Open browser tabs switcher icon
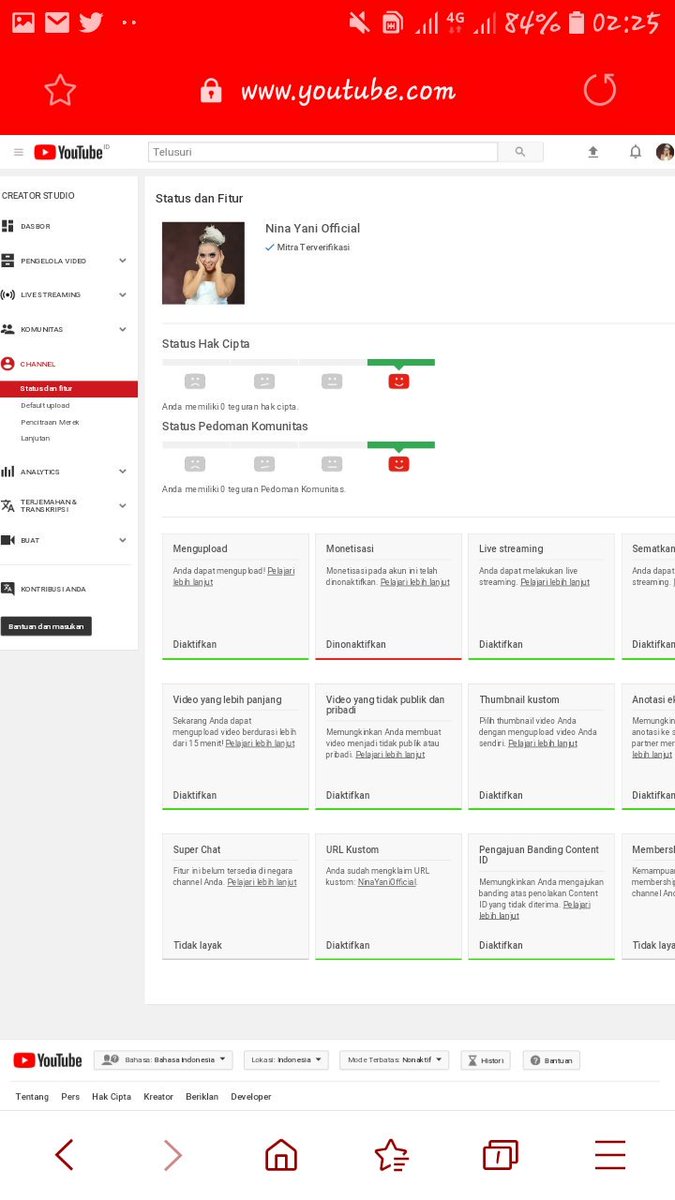Image resolution: width=675 pixels, height=1200 pixels. pos(500,1155)
